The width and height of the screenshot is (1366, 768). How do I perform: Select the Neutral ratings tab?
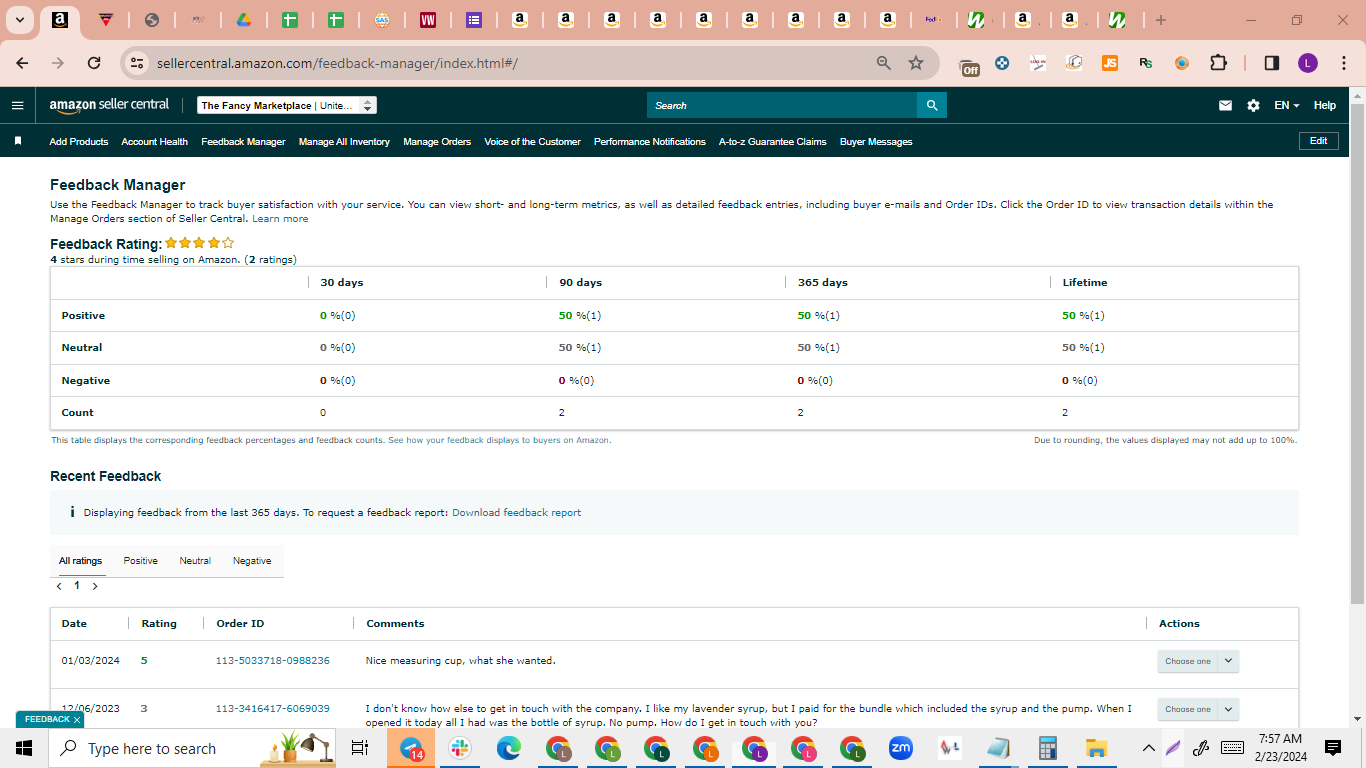tap(195, 561)
